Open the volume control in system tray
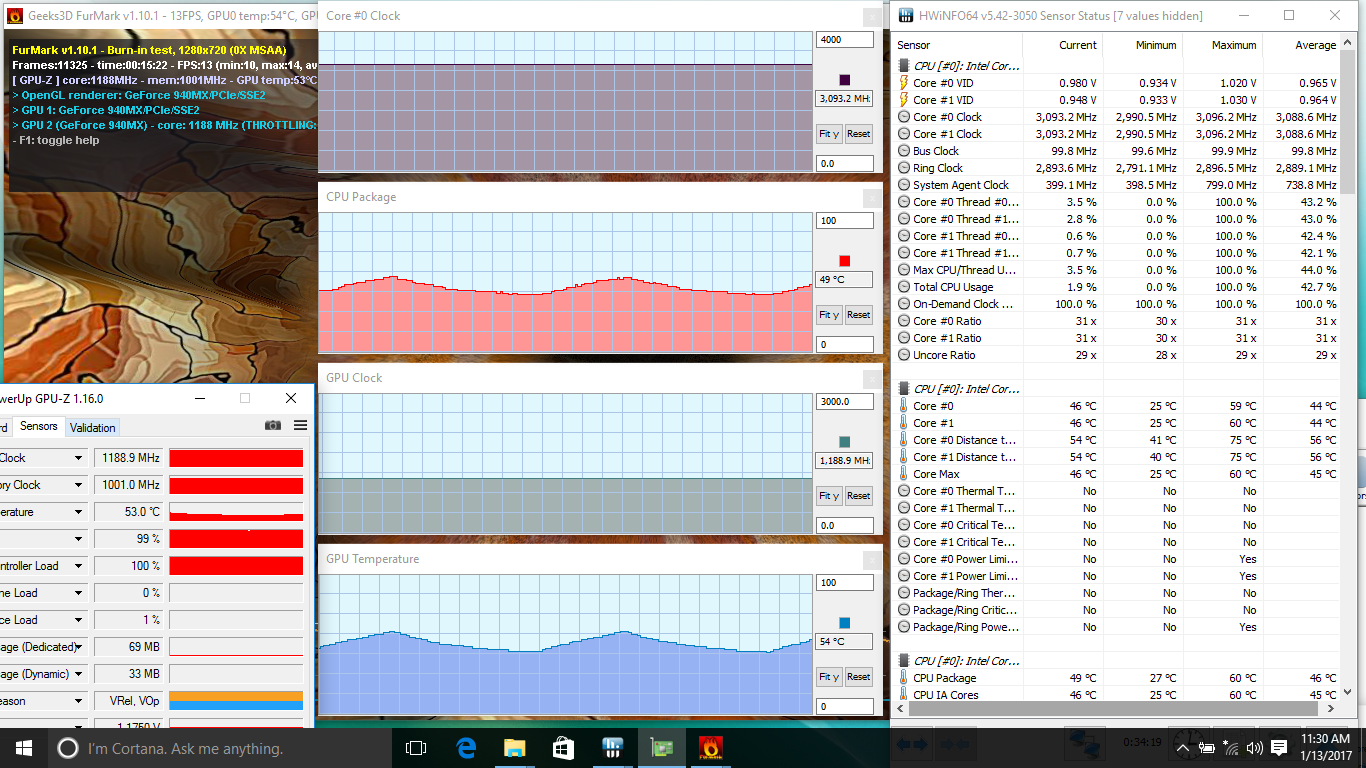This screenshot has width=1366, height=768. pyautogui.click(x=1254, y=748)
